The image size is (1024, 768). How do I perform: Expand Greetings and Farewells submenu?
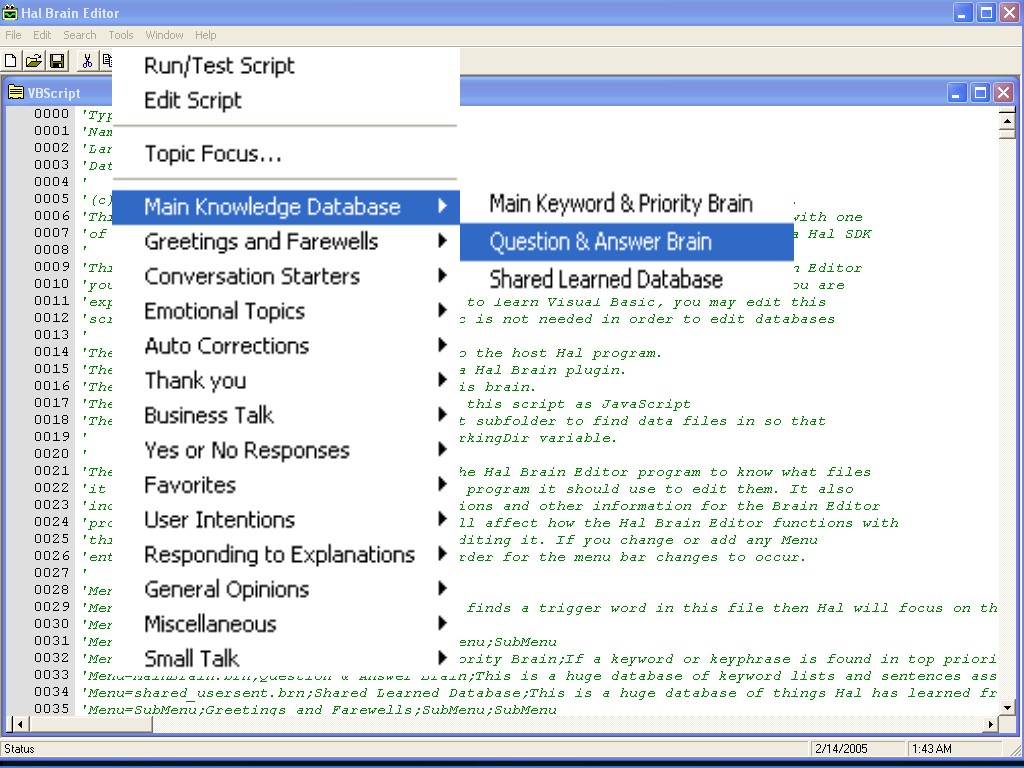(285, 242)
